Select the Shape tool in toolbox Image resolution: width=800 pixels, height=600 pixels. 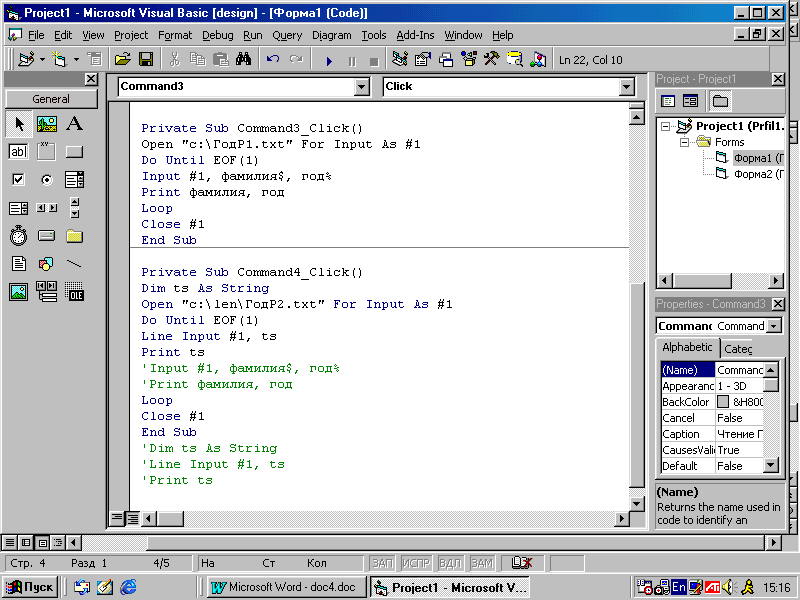[x=47, y=264]
